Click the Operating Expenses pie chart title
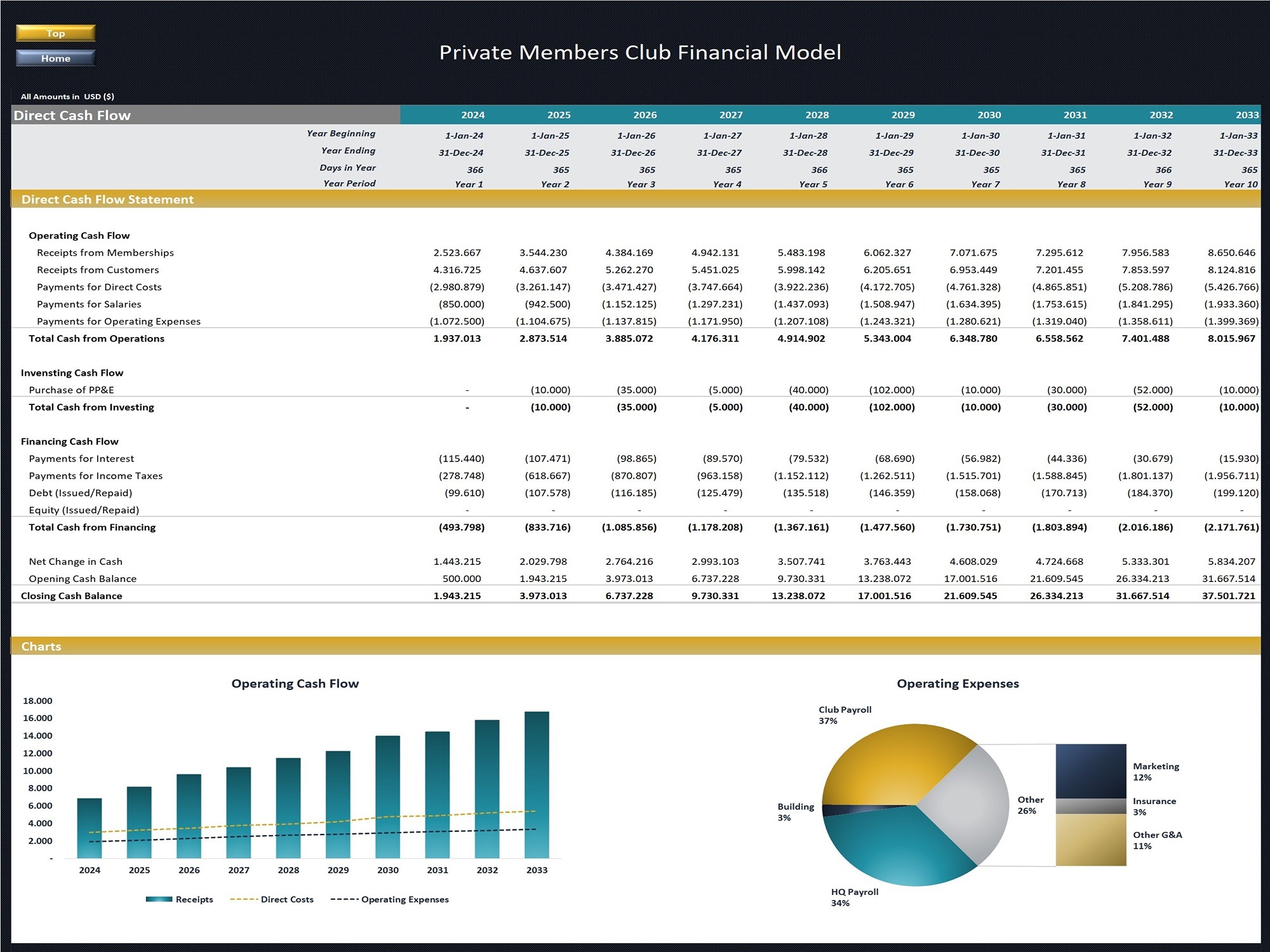The height and width of the screenshot is (952, 1270). pos(958,684)
